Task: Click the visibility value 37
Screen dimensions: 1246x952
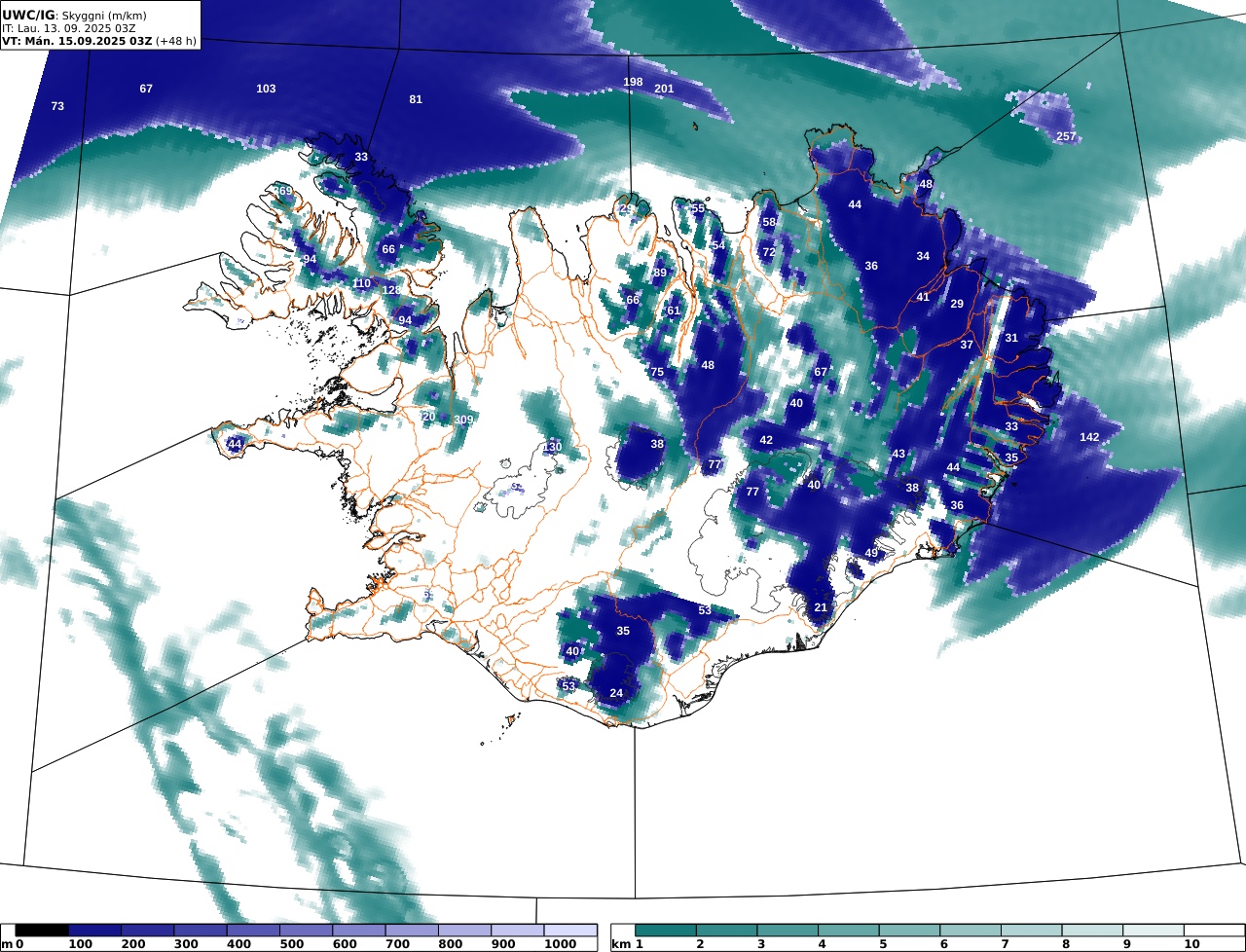Action: pos(967,345)
